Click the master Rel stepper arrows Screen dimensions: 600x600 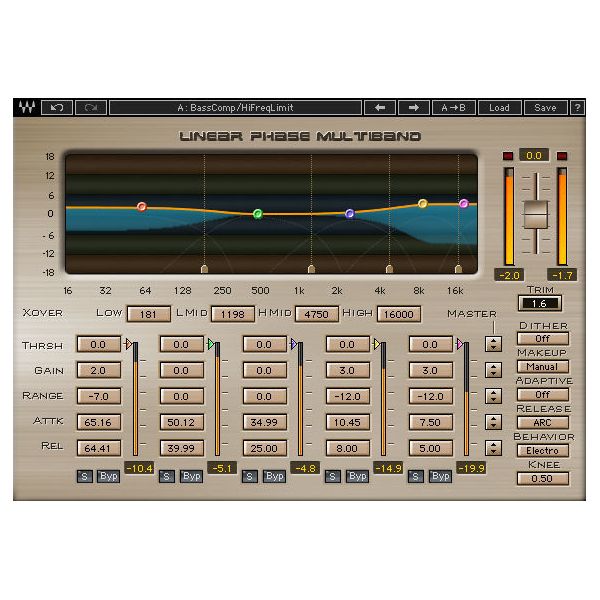pyautogui.click(x=494, y=448)
